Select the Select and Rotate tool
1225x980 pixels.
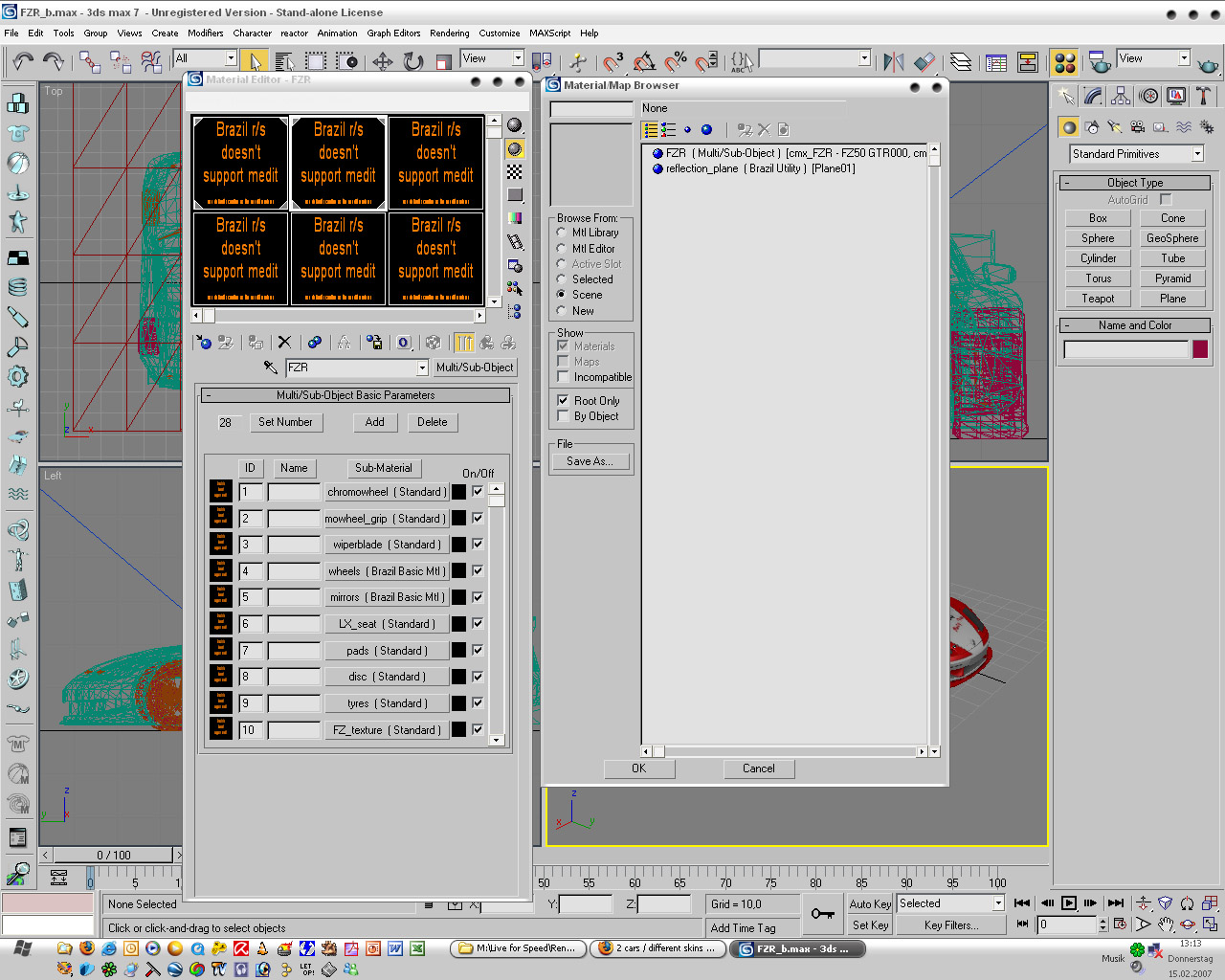pyautogui.click(x=413, y=62)
